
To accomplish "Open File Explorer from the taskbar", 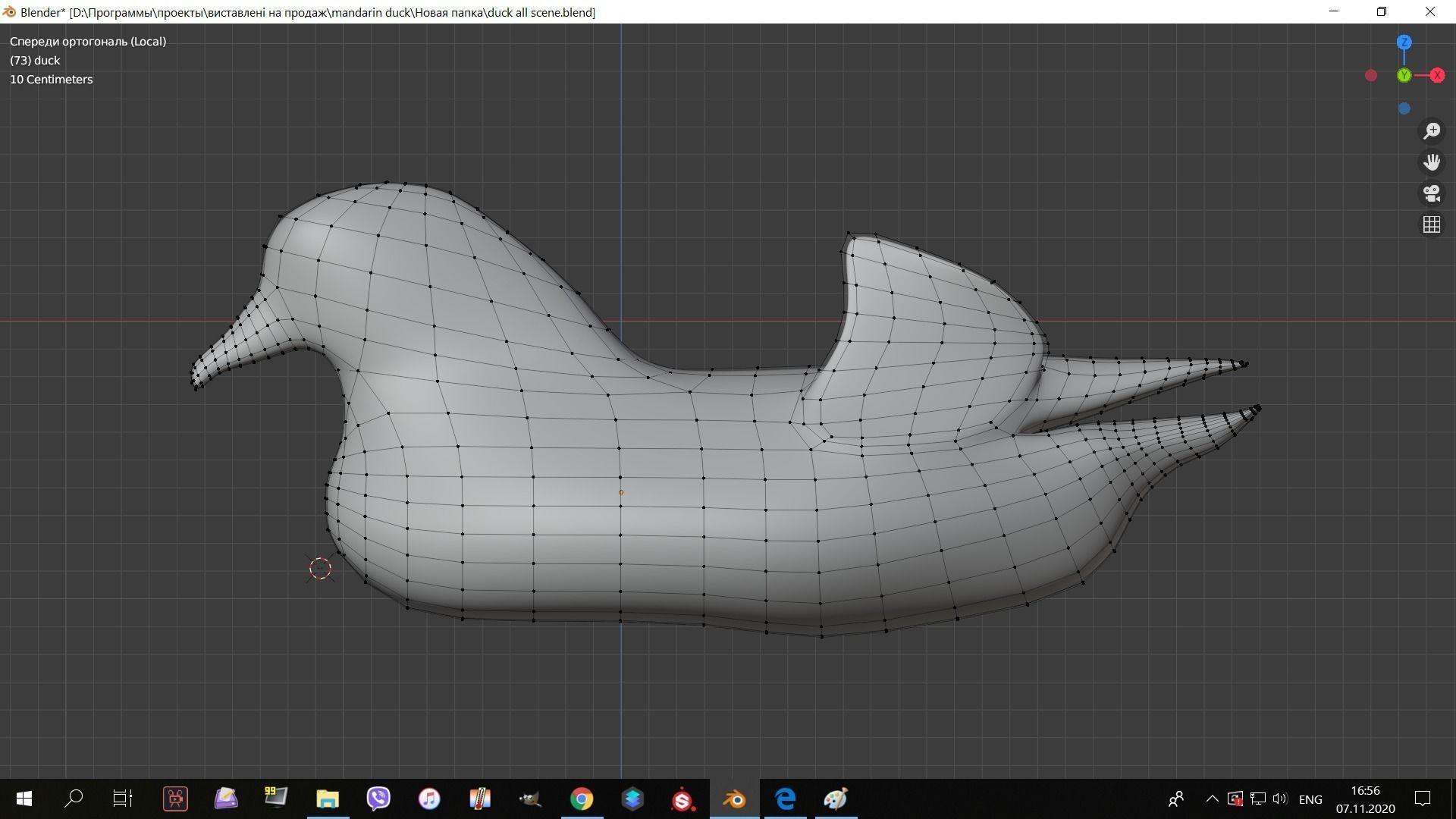I will [328, 799].
